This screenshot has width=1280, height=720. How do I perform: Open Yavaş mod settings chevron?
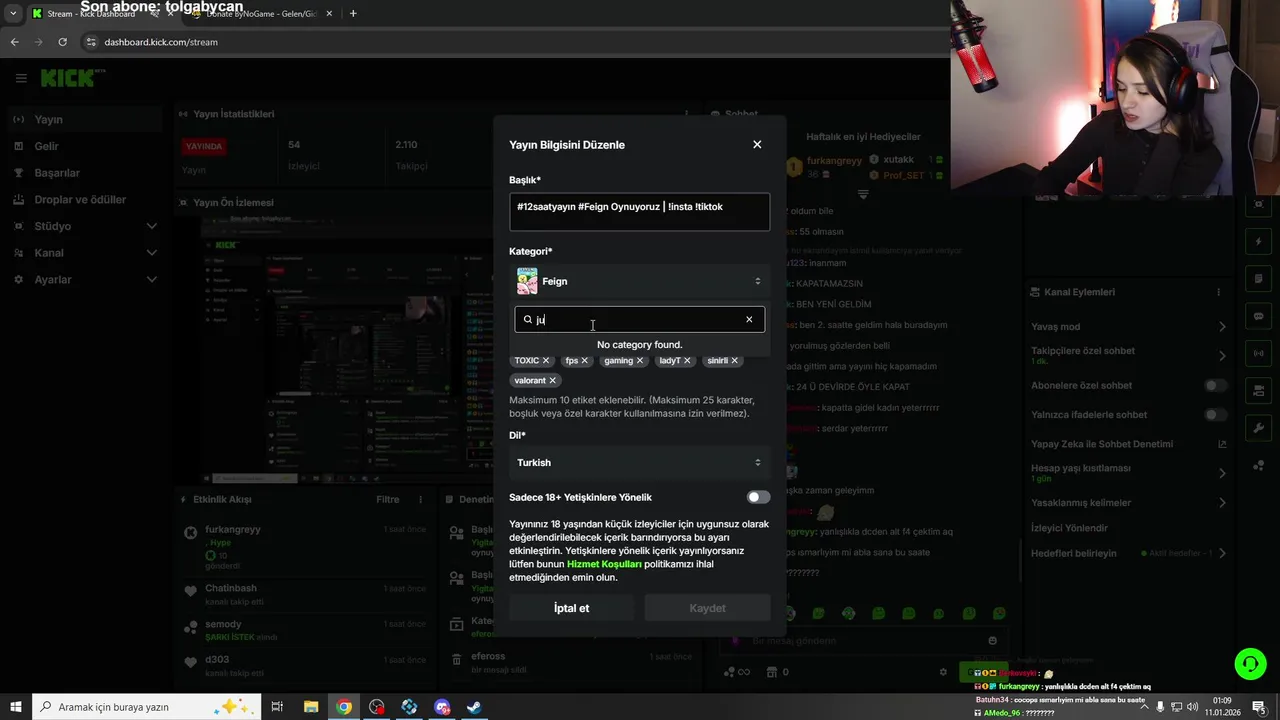1222,327
